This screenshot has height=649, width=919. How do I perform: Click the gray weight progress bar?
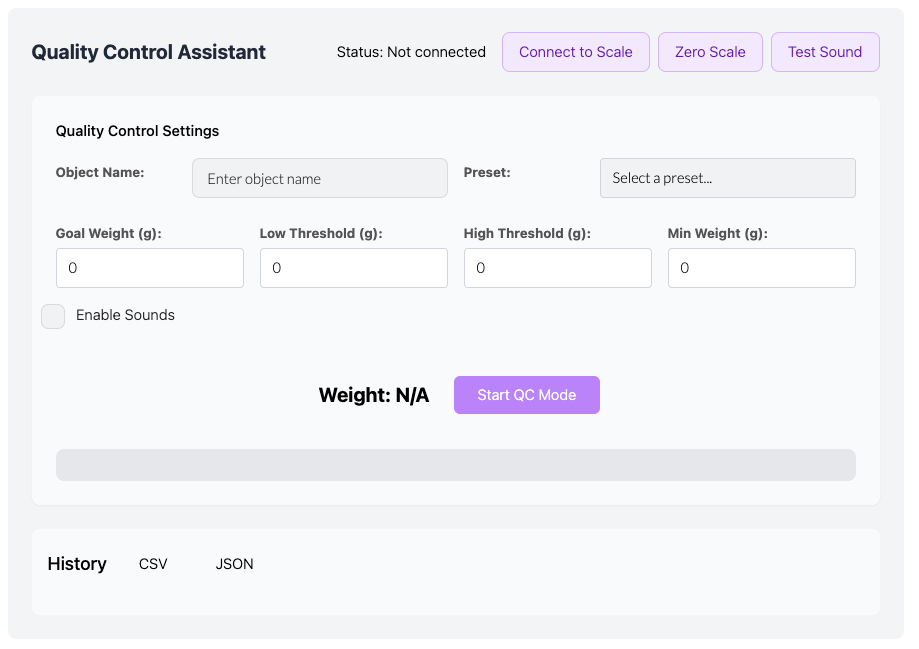pyautogui.click(x=456, y=465)
